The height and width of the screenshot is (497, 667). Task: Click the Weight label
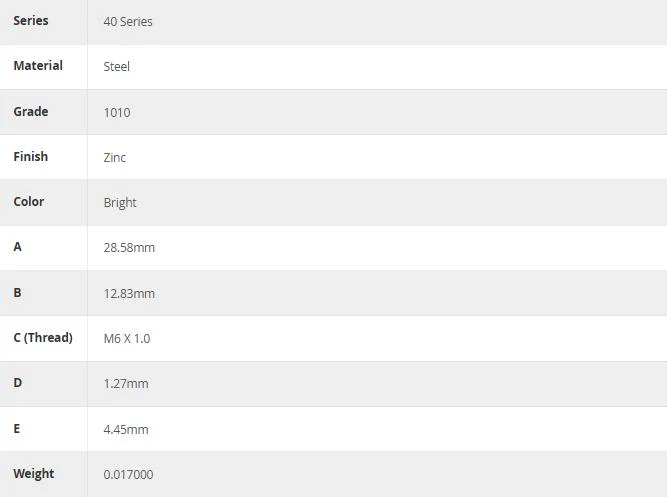point(34,474)
